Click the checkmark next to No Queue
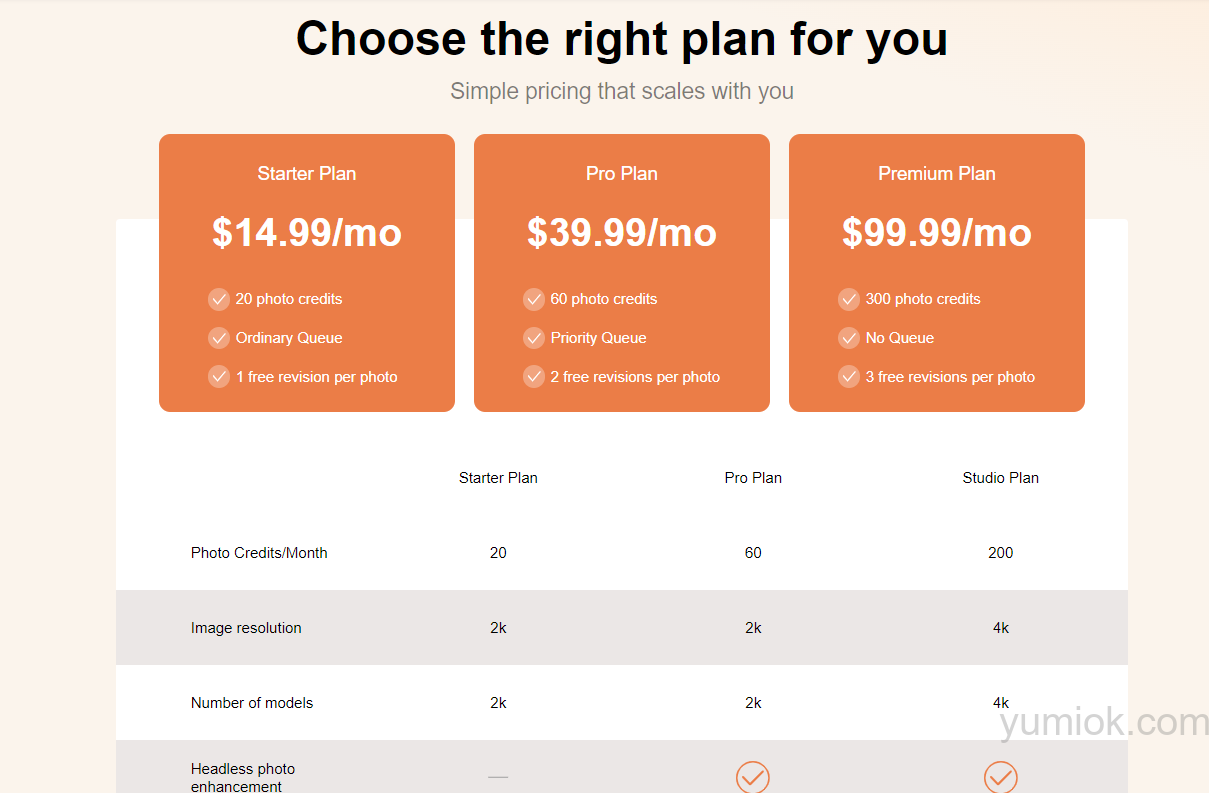Screen dimensions: 1209x793 click(x=849, y=338)
